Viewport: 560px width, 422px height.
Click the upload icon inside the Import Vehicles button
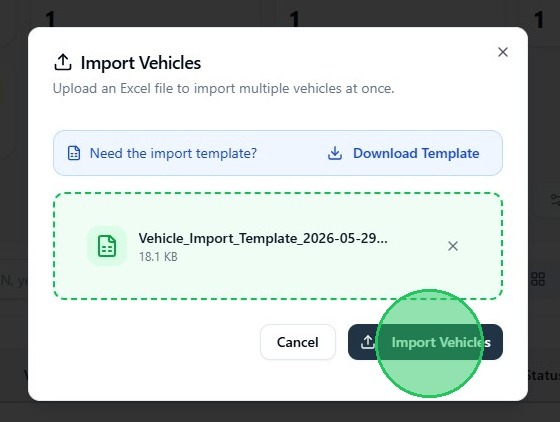[x=367, y=342]
